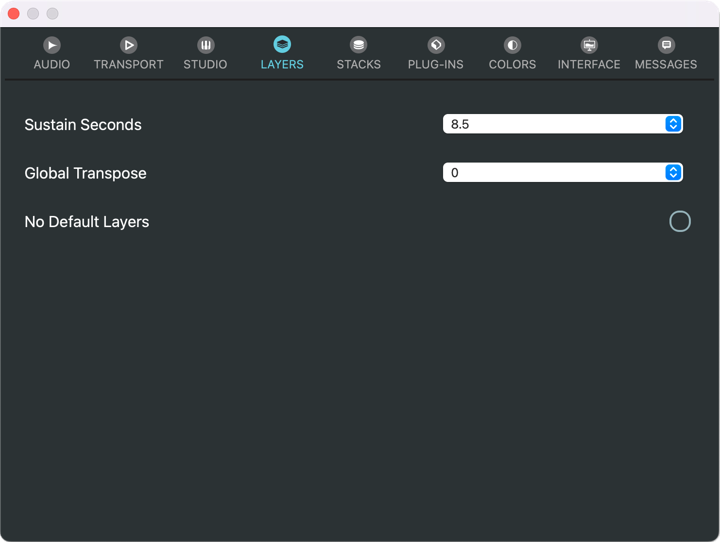Click the Stacks icon in the toolbar
This screenshot has height=542, width=720.
click(x=358, y=45)
